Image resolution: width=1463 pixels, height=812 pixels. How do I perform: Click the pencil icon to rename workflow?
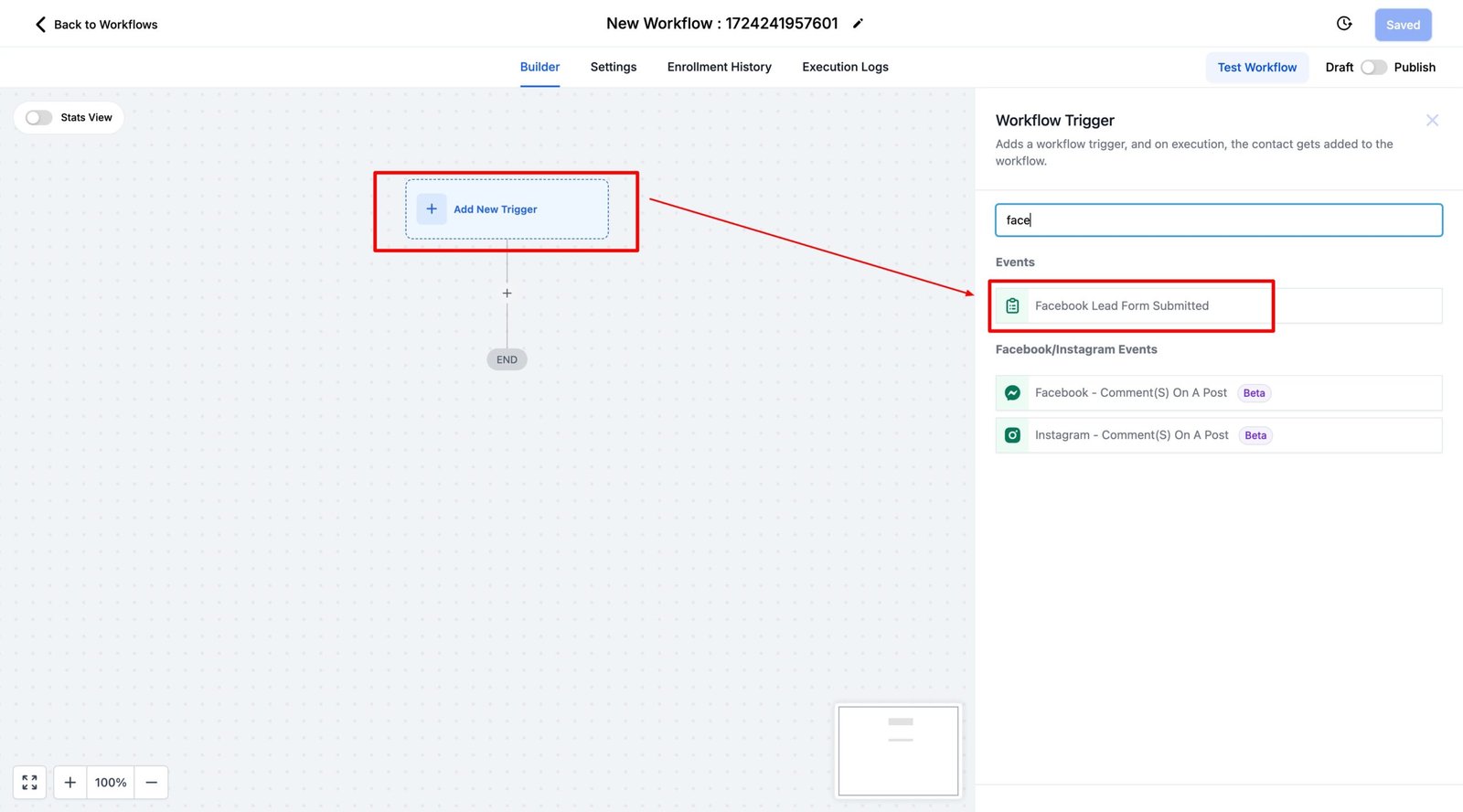[x=858, y=24]
